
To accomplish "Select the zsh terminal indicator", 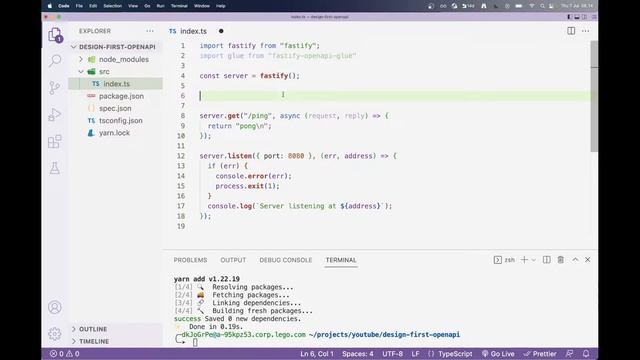I will [504, 260].
